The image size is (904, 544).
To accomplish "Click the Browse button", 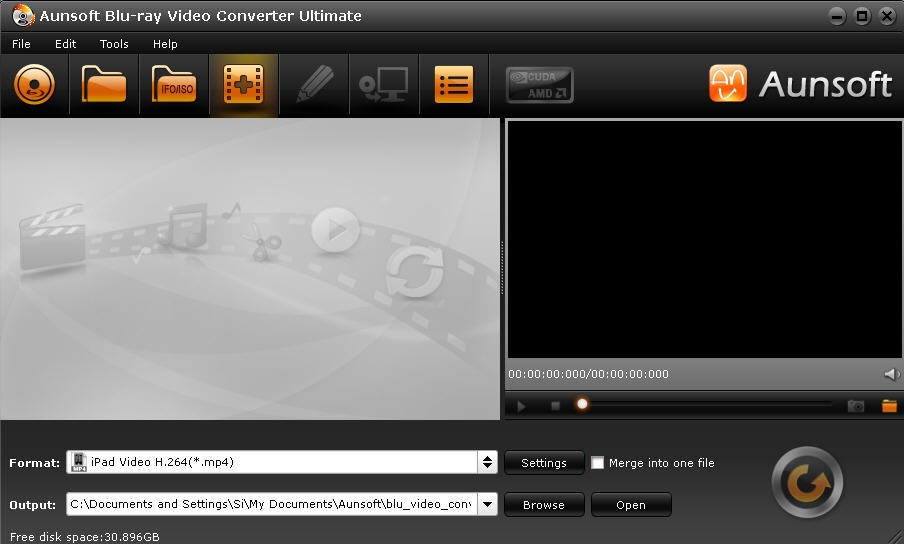I will click(x=544, y=505).
